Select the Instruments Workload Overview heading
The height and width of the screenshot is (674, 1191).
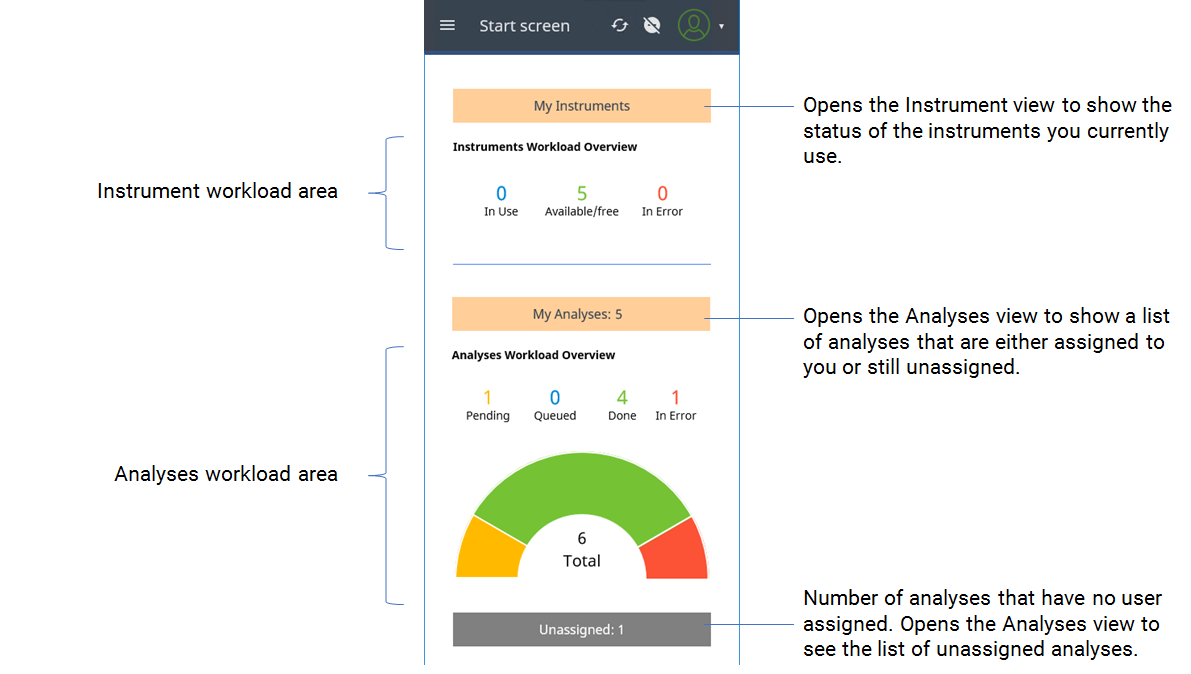coord(545,146)
